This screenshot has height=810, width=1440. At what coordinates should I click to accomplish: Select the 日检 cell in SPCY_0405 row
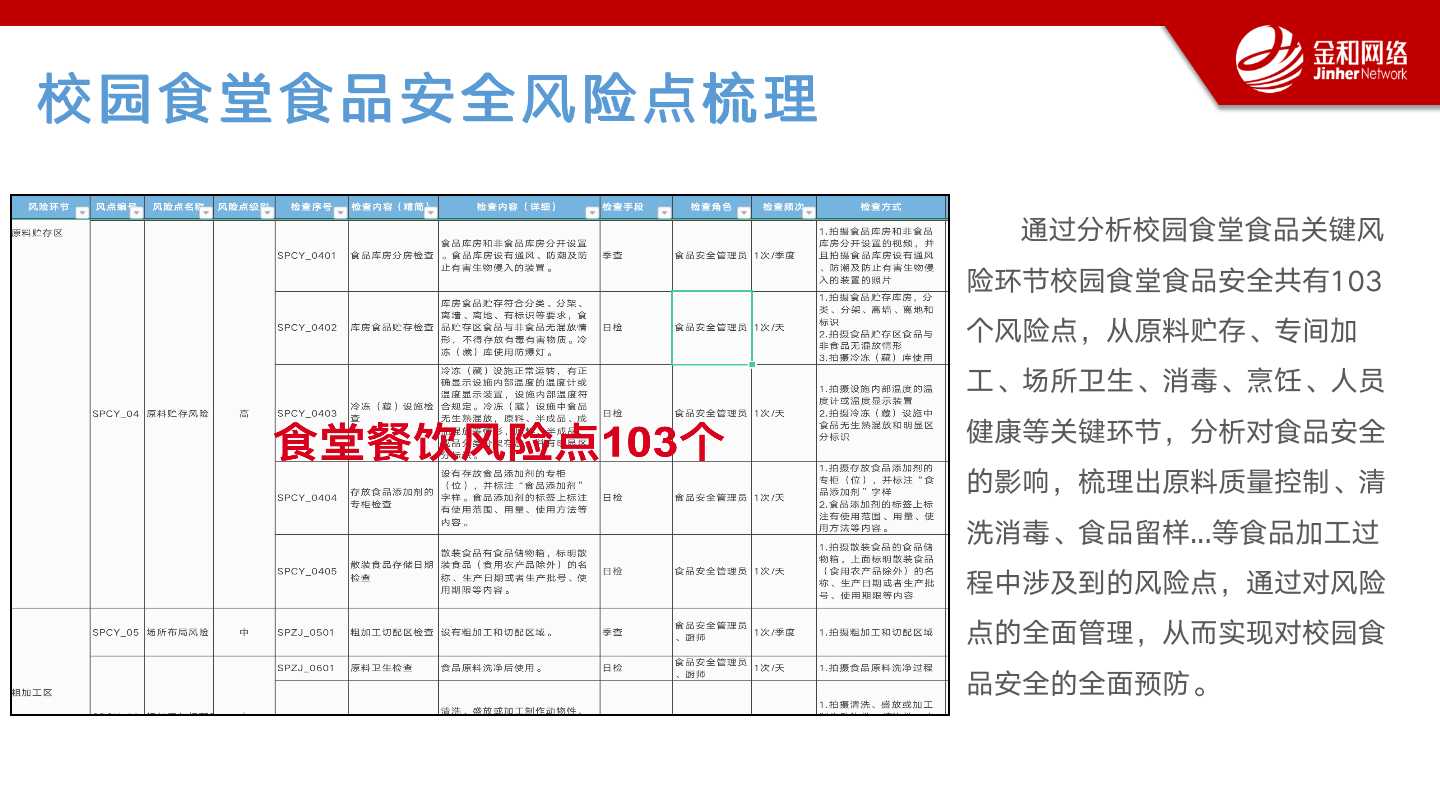tap(635, 571)
